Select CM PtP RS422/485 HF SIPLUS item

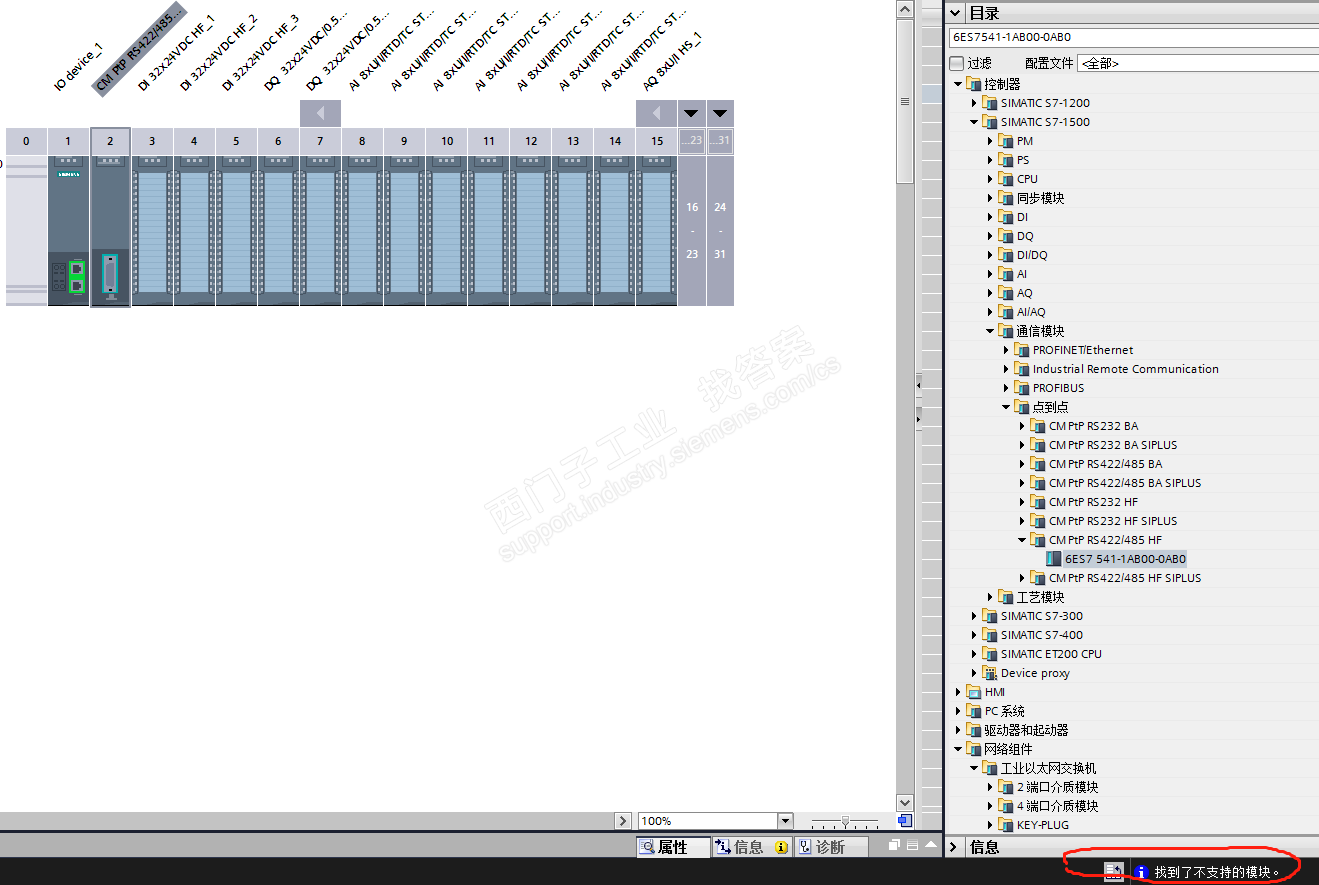coord(1125,578)
